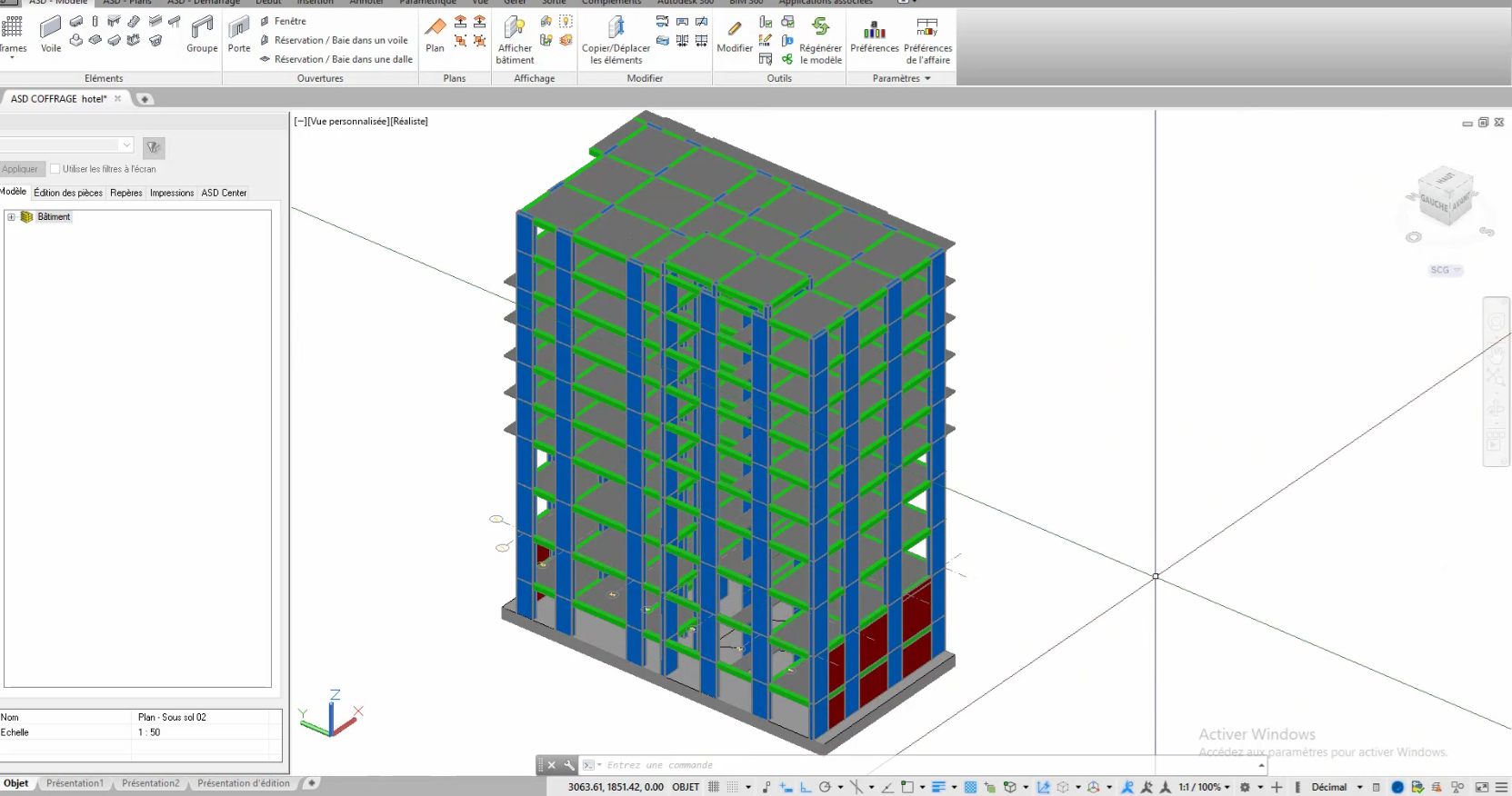Add a new document tab
The height and width of the screenshot is (796, 1512).
[x=145, y=99]
